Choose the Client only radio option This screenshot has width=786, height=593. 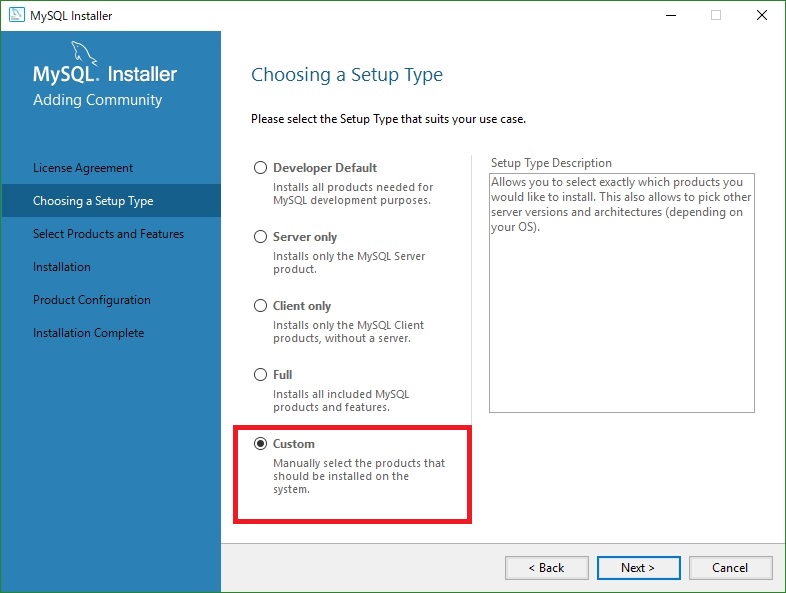(x=260, y=306)
